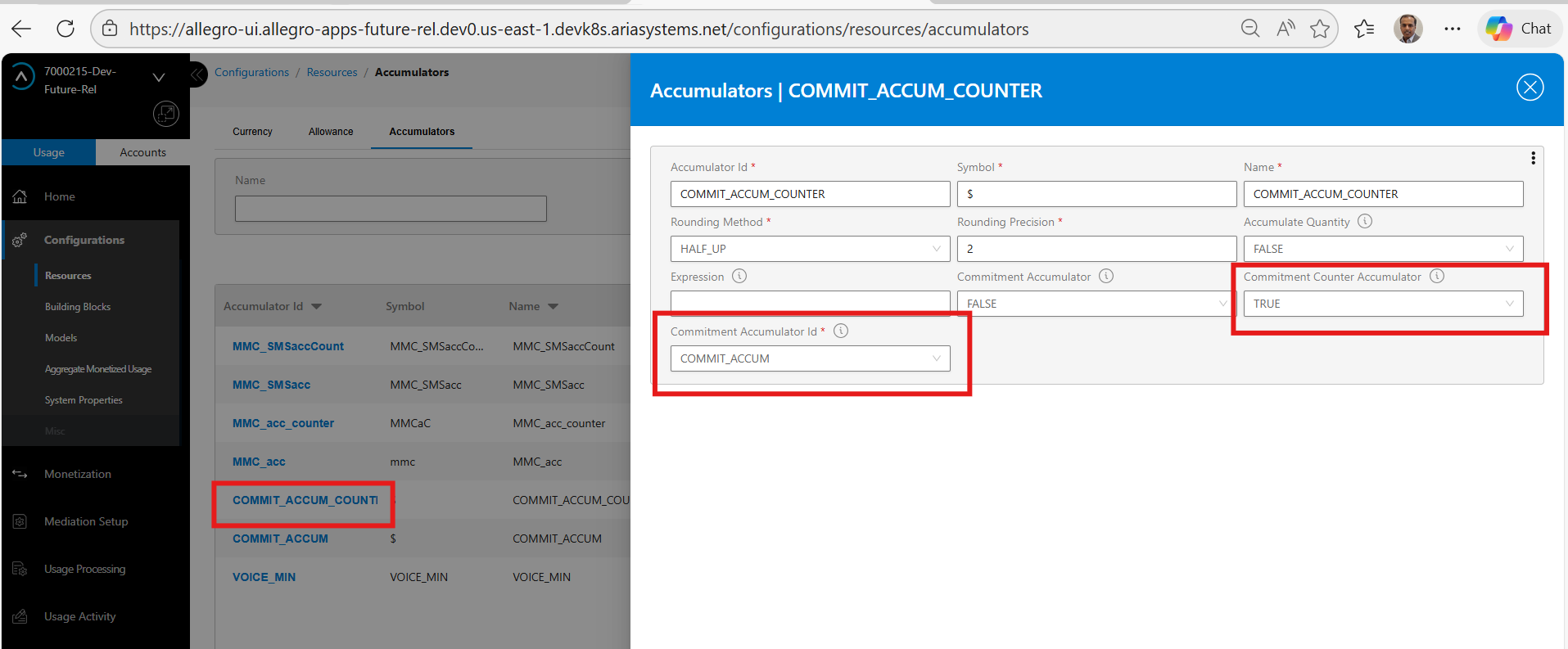Open browser settings and more menu
Viewport: 1568px width, 649px height.
1453,29
